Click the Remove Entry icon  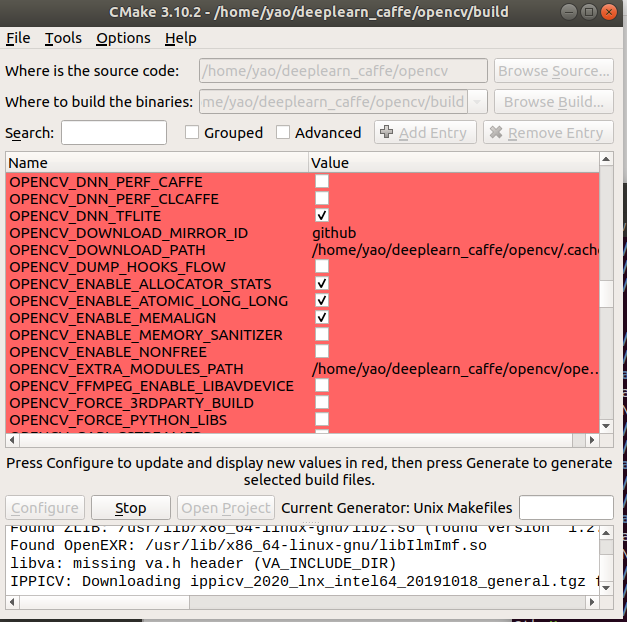tap(496, 133)
